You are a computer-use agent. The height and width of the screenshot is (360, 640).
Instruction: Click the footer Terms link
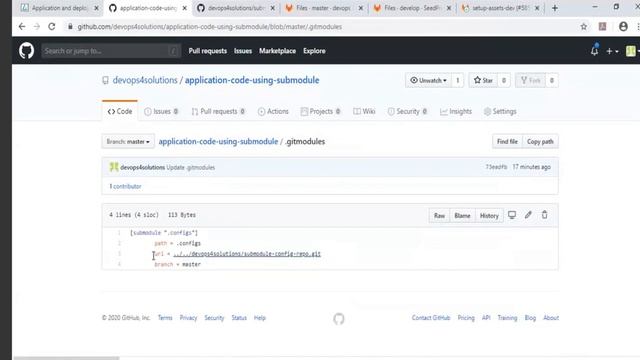165,318
